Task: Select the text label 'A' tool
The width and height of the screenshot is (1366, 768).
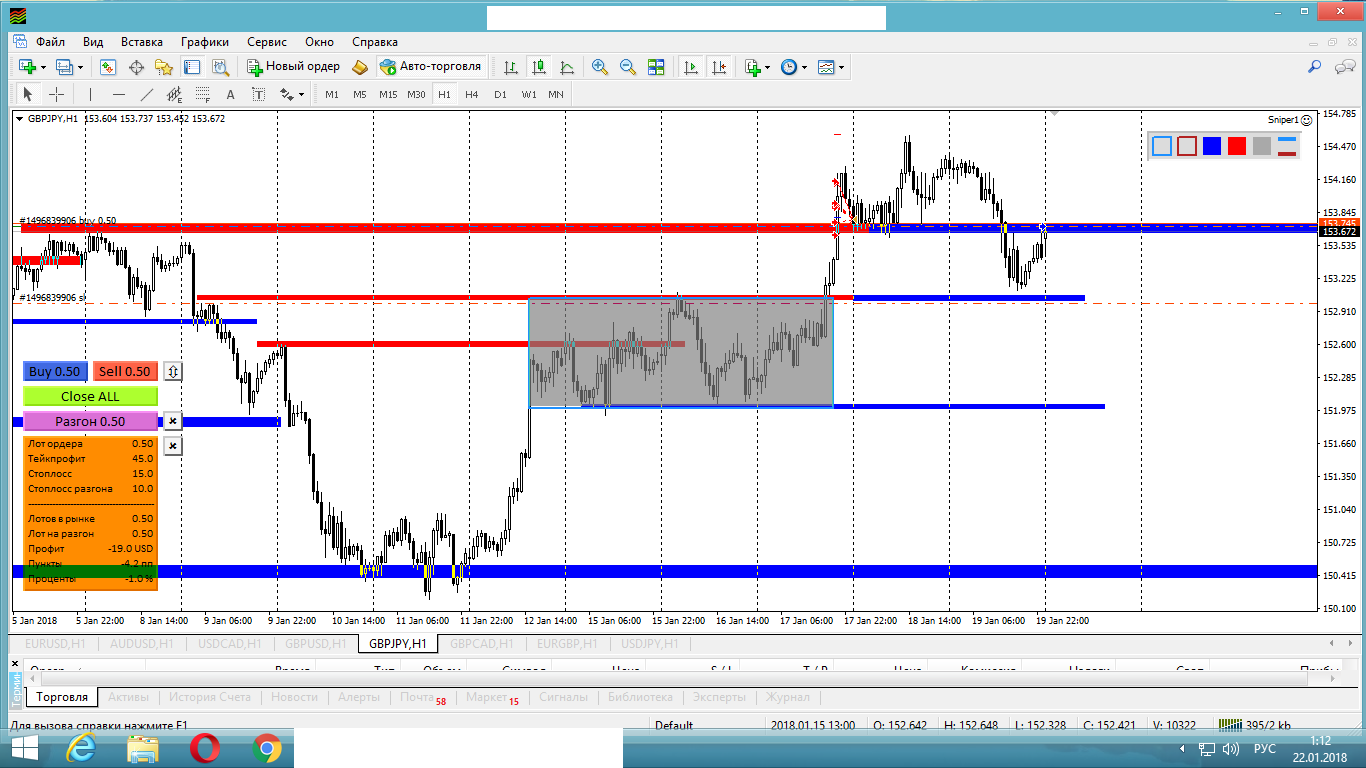Action: [x=230, y=95]
